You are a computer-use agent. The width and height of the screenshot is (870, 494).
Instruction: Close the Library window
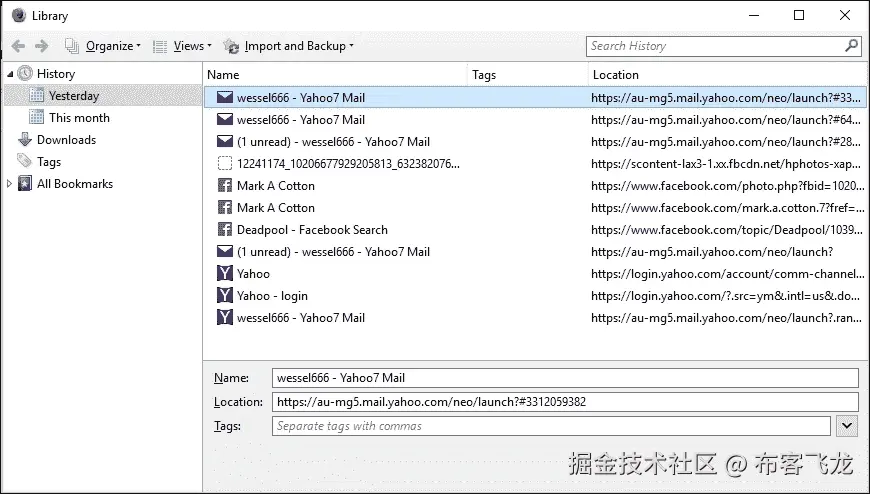844,15
